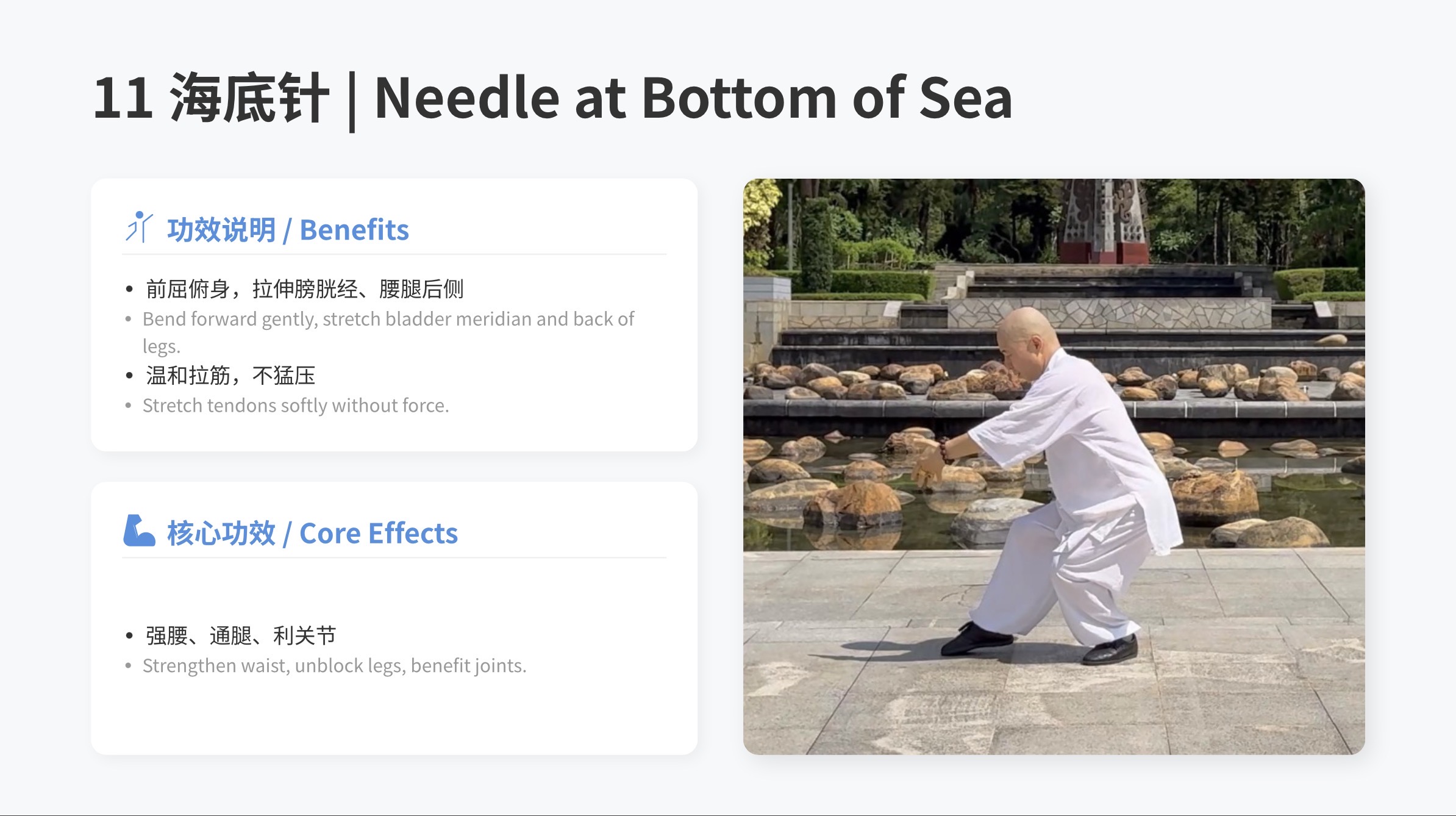Click 'Strengthen waist, unblock legs' text line
Viewport: 1456px width, 816px height.
click(x=334, y=665)
